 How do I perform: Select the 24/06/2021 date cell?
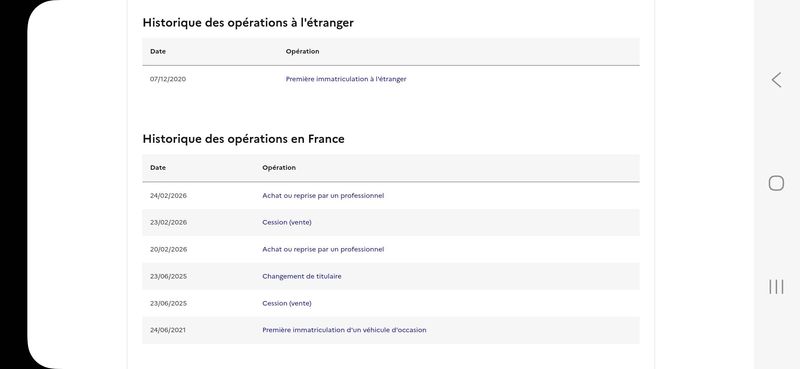click(x=168, y=330)
